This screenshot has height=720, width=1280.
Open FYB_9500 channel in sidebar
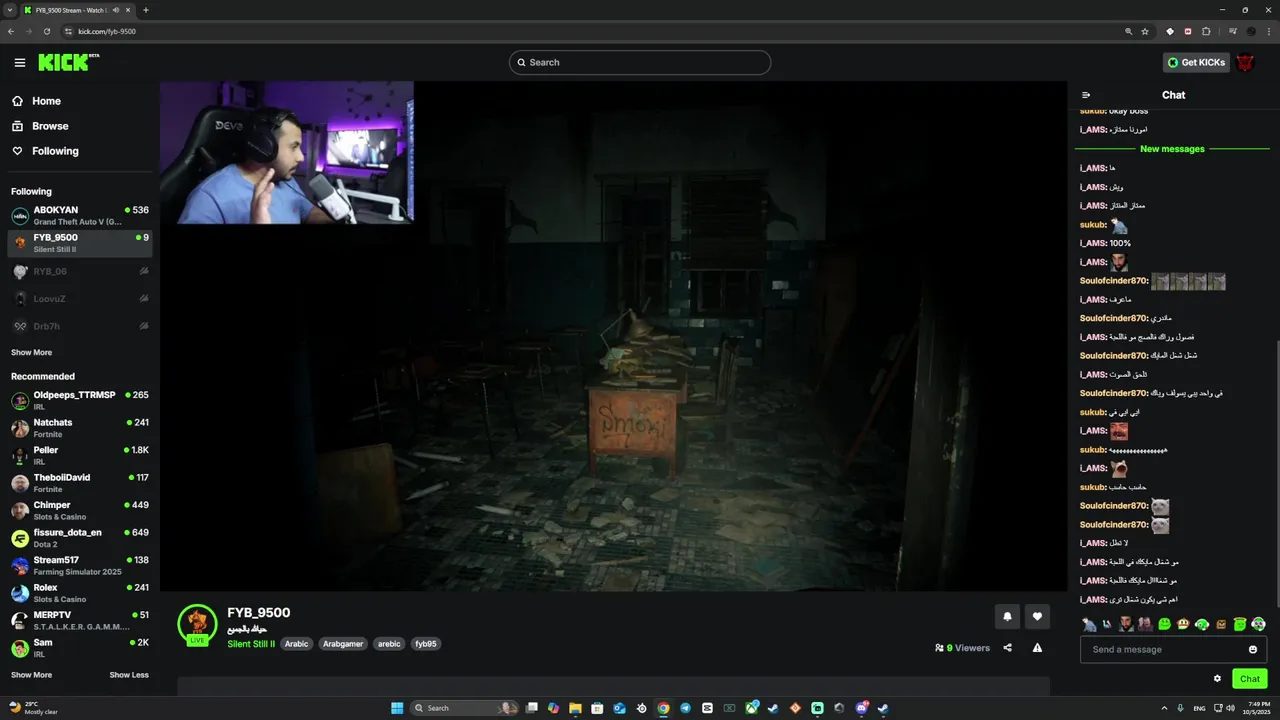[x=80, y=243]
